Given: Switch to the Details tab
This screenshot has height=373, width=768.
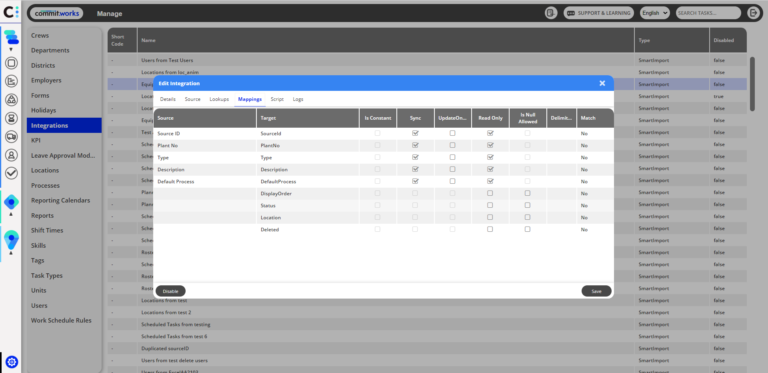Looking at the screenshot, I should 168,99.
